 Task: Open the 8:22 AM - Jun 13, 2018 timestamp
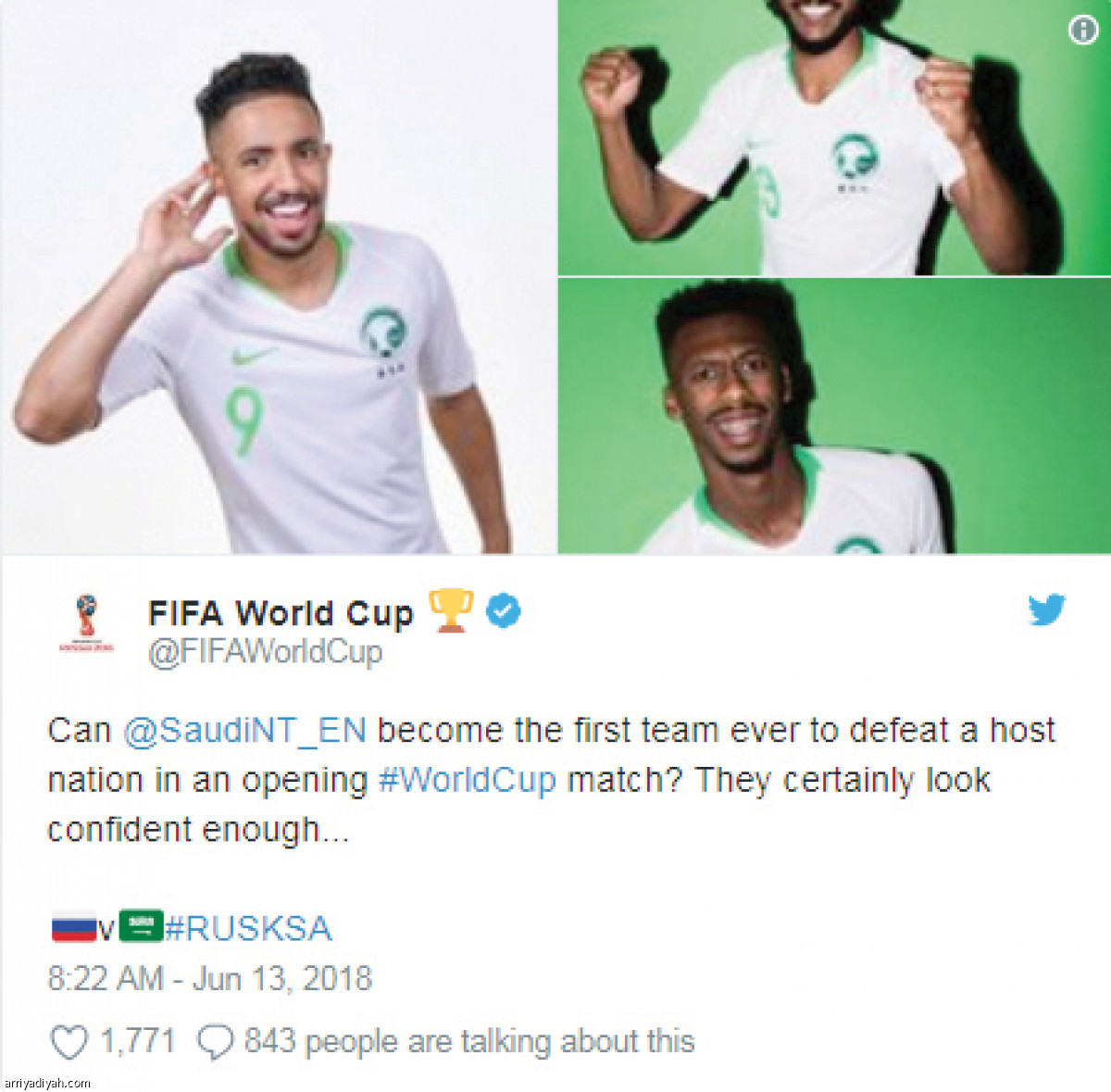(210, 979)
